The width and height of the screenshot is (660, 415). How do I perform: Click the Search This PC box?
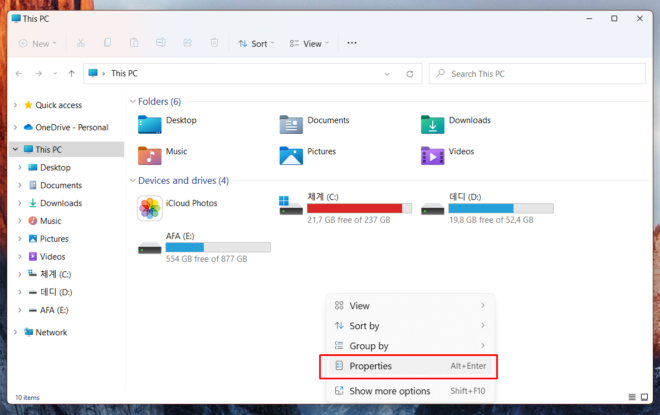coord(538,74)
